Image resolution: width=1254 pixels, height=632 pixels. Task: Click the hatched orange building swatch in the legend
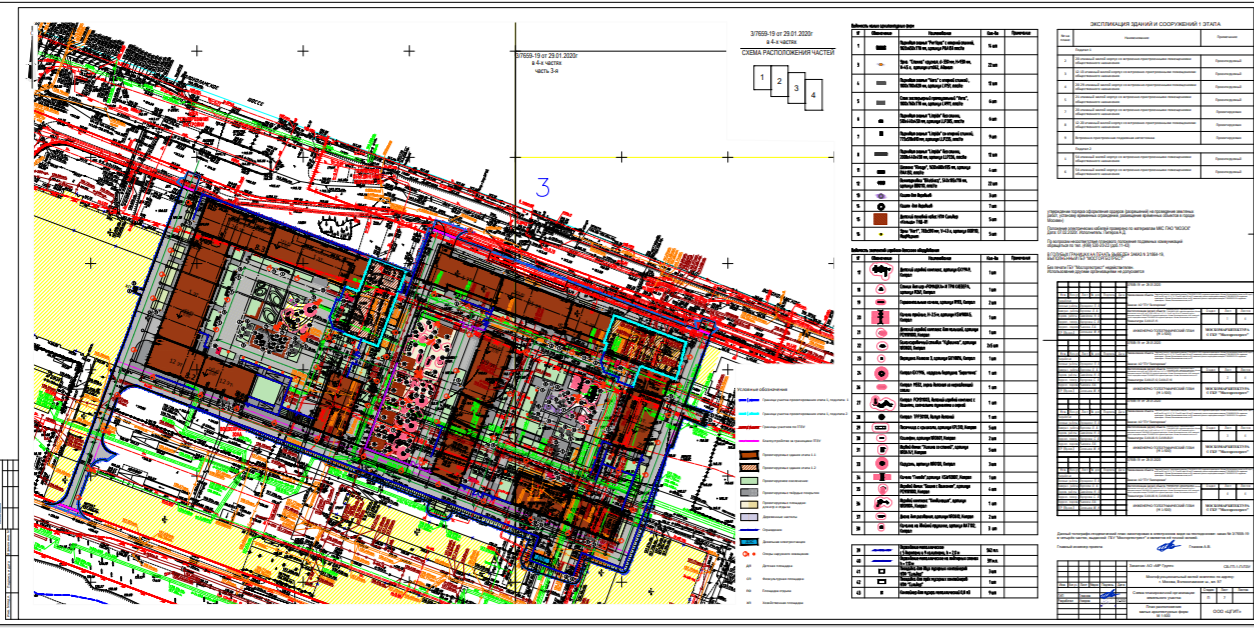point(749,467)
